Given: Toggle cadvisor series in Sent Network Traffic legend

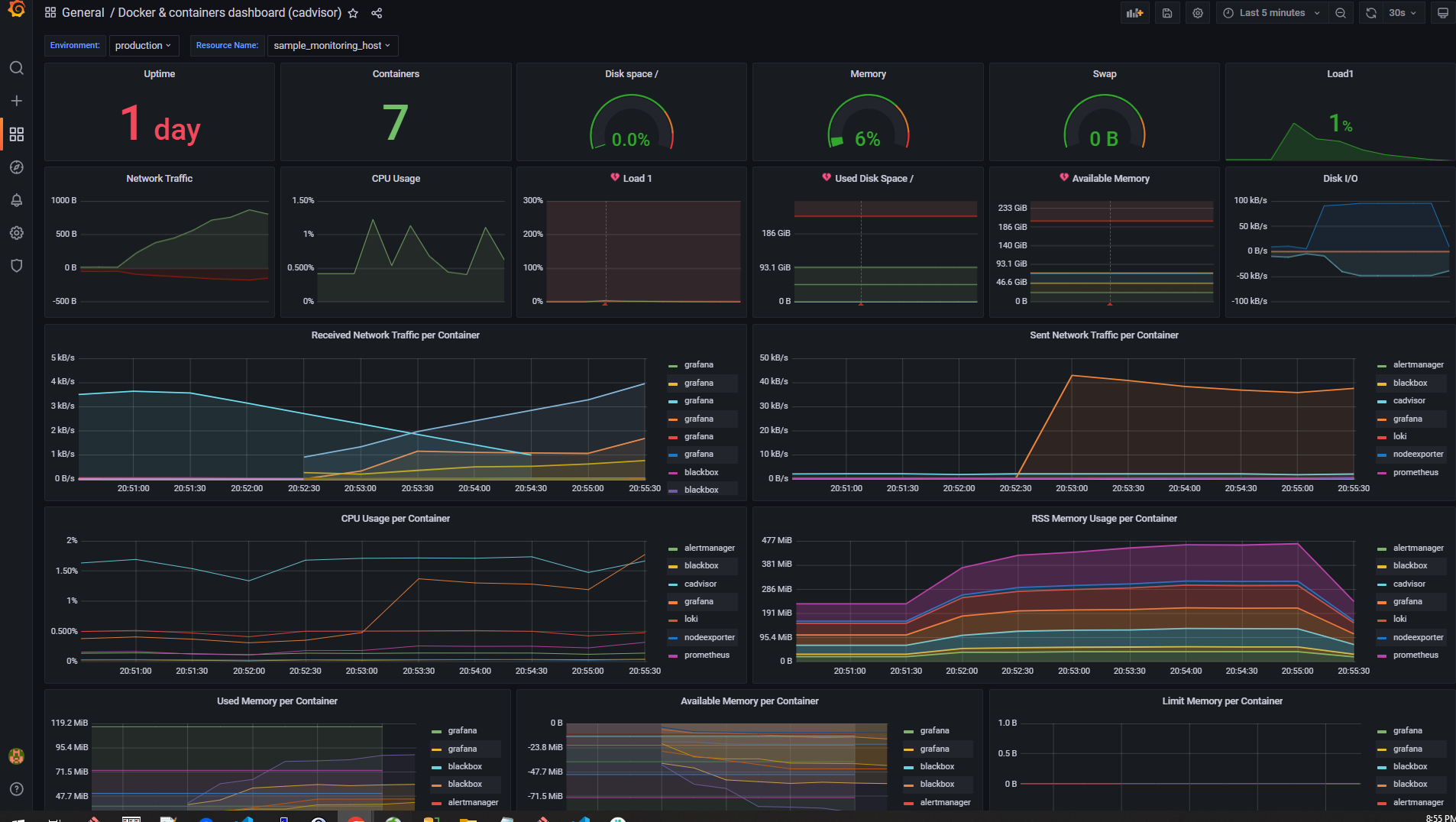Looking at the screenshot, I should [1409, 401].
